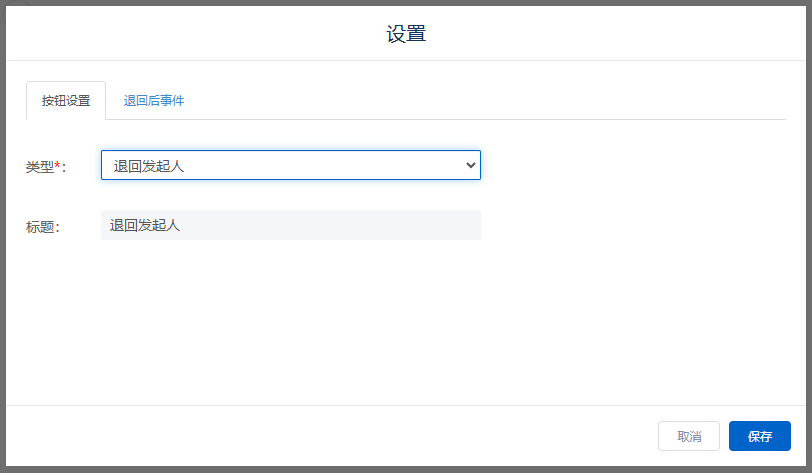Screen dimensions: 812x473
Task: Expand the 类型 dropdown chevron arrow
Action: click(471, 166)
